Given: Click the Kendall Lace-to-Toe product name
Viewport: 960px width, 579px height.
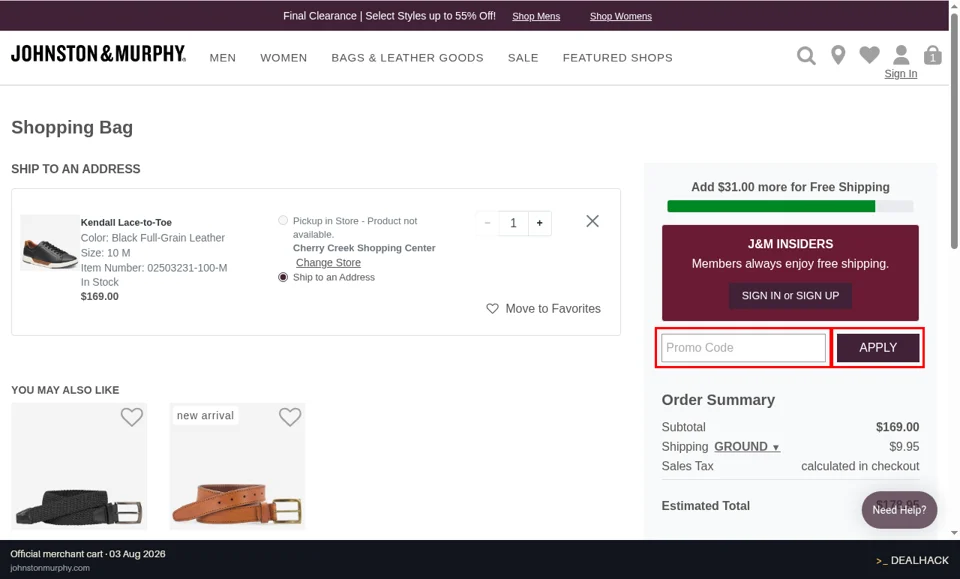Looking at the screenshot, I should 126,222.
